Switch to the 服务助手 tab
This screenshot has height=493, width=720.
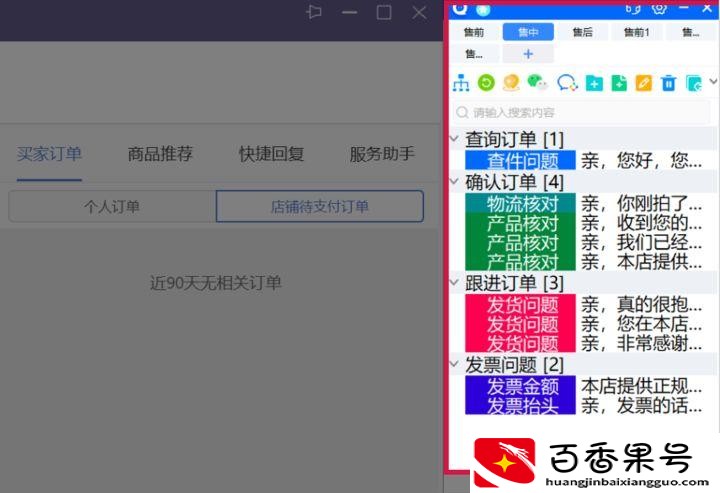(382, 154)
